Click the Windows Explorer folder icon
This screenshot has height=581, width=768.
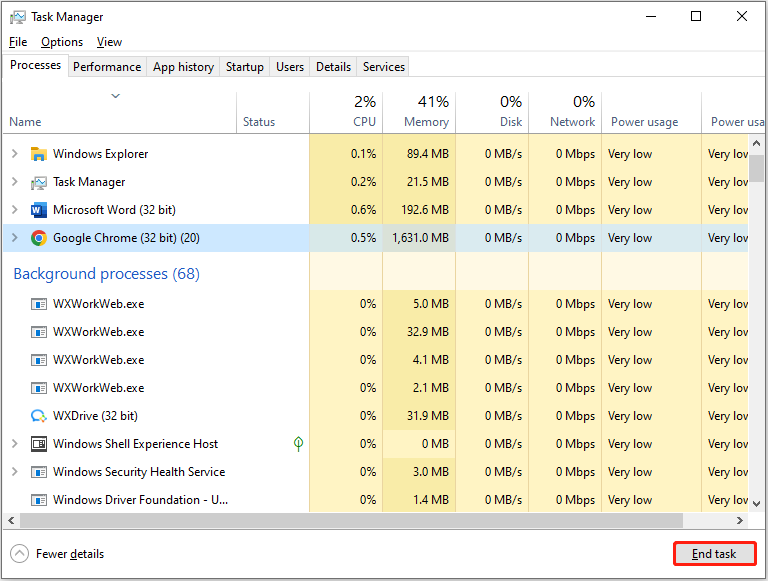(x=39, y=154)
